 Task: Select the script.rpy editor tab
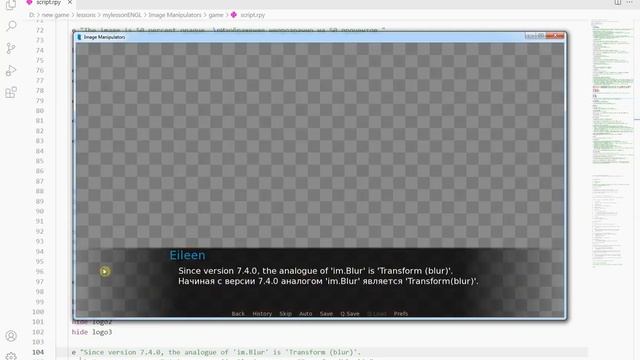(x=48, y=2)
